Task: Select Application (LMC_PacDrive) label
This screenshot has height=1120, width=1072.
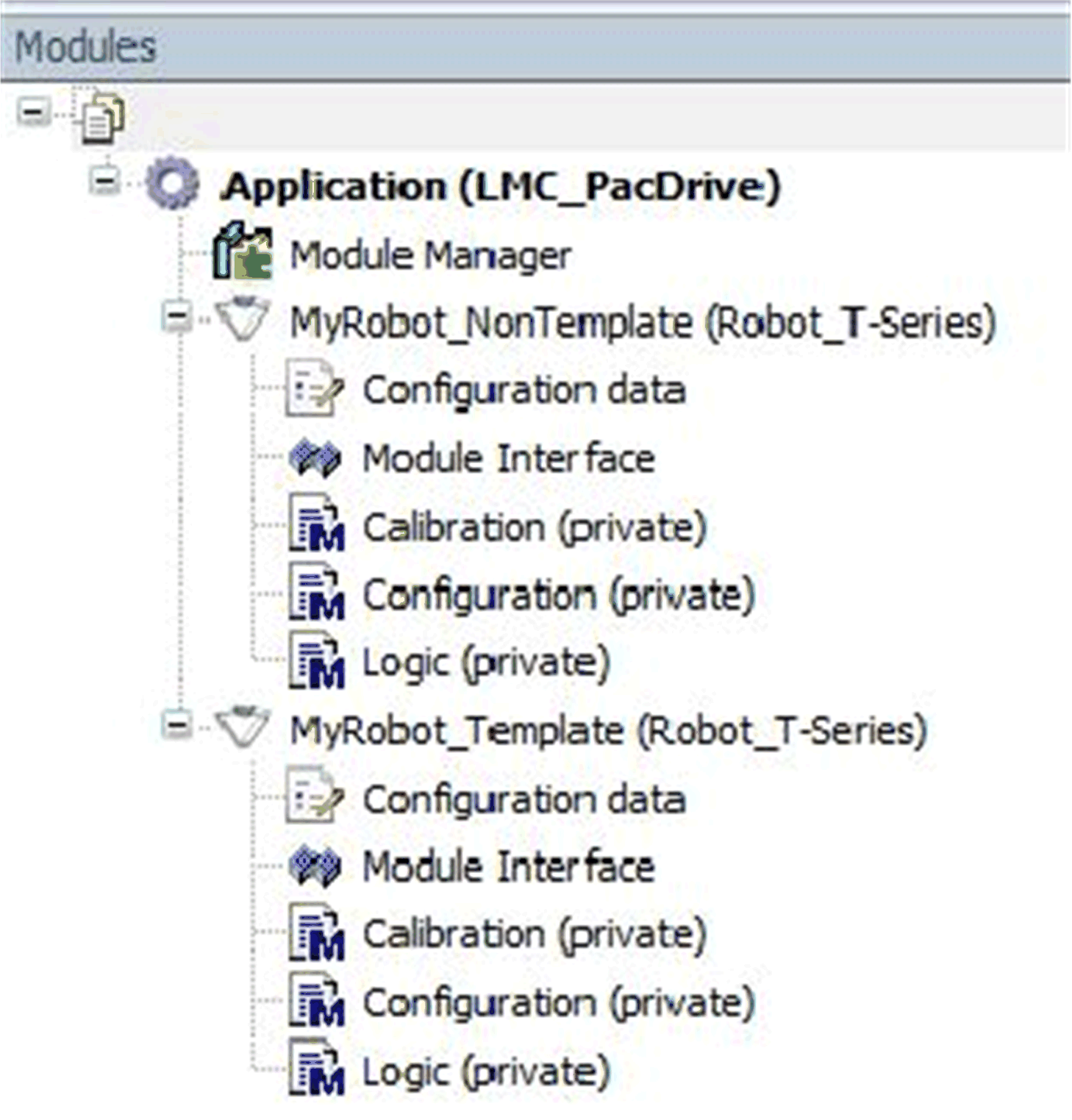Action: [x=501, y=185]
